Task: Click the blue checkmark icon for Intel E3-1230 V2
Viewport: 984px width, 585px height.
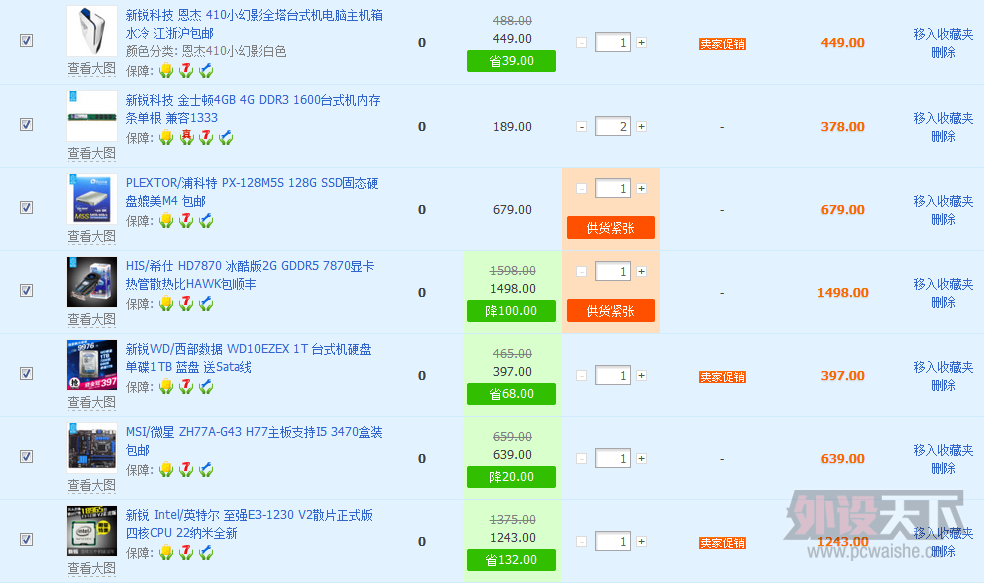Action: 206,552
